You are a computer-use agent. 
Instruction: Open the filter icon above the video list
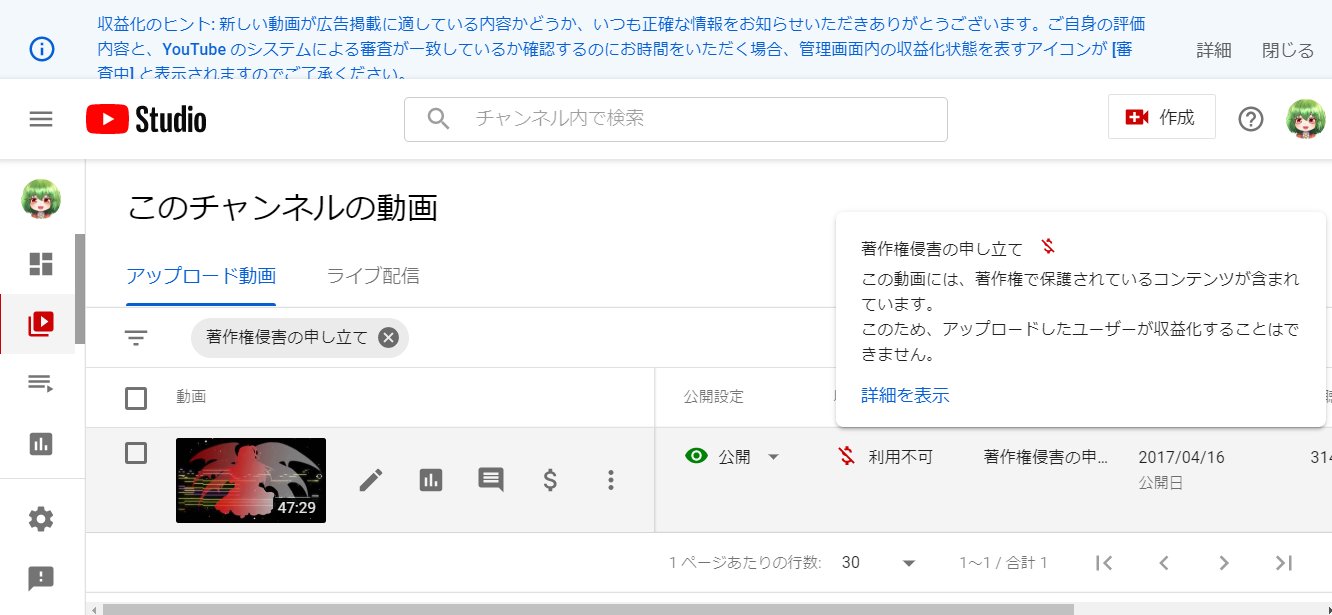135,337
